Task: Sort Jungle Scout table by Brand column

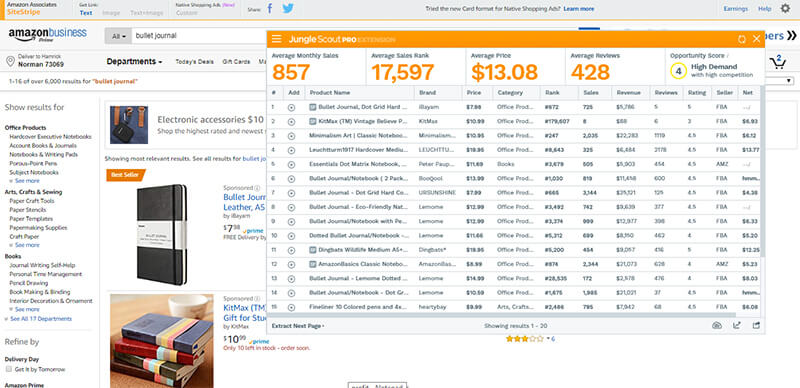Action: pos(428,93)
